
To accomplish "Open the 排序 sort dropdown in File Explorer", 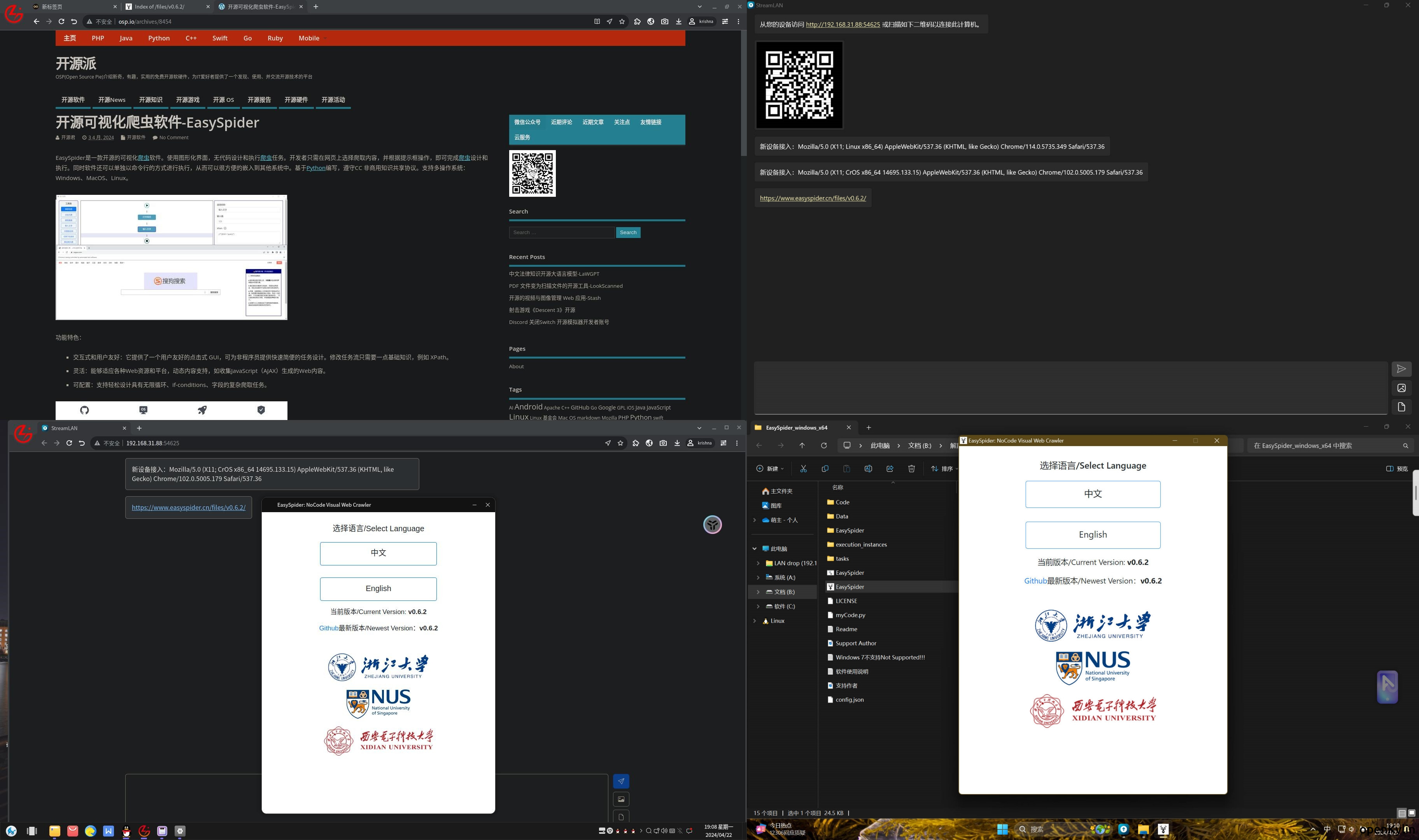I will [945, 469].
